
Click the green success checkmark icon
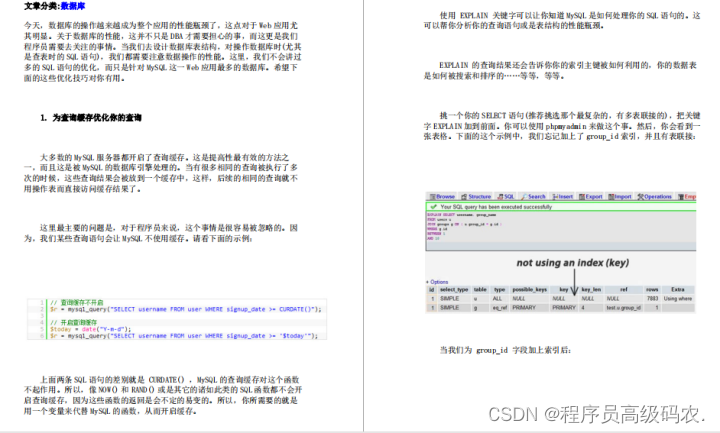(433, 207)
